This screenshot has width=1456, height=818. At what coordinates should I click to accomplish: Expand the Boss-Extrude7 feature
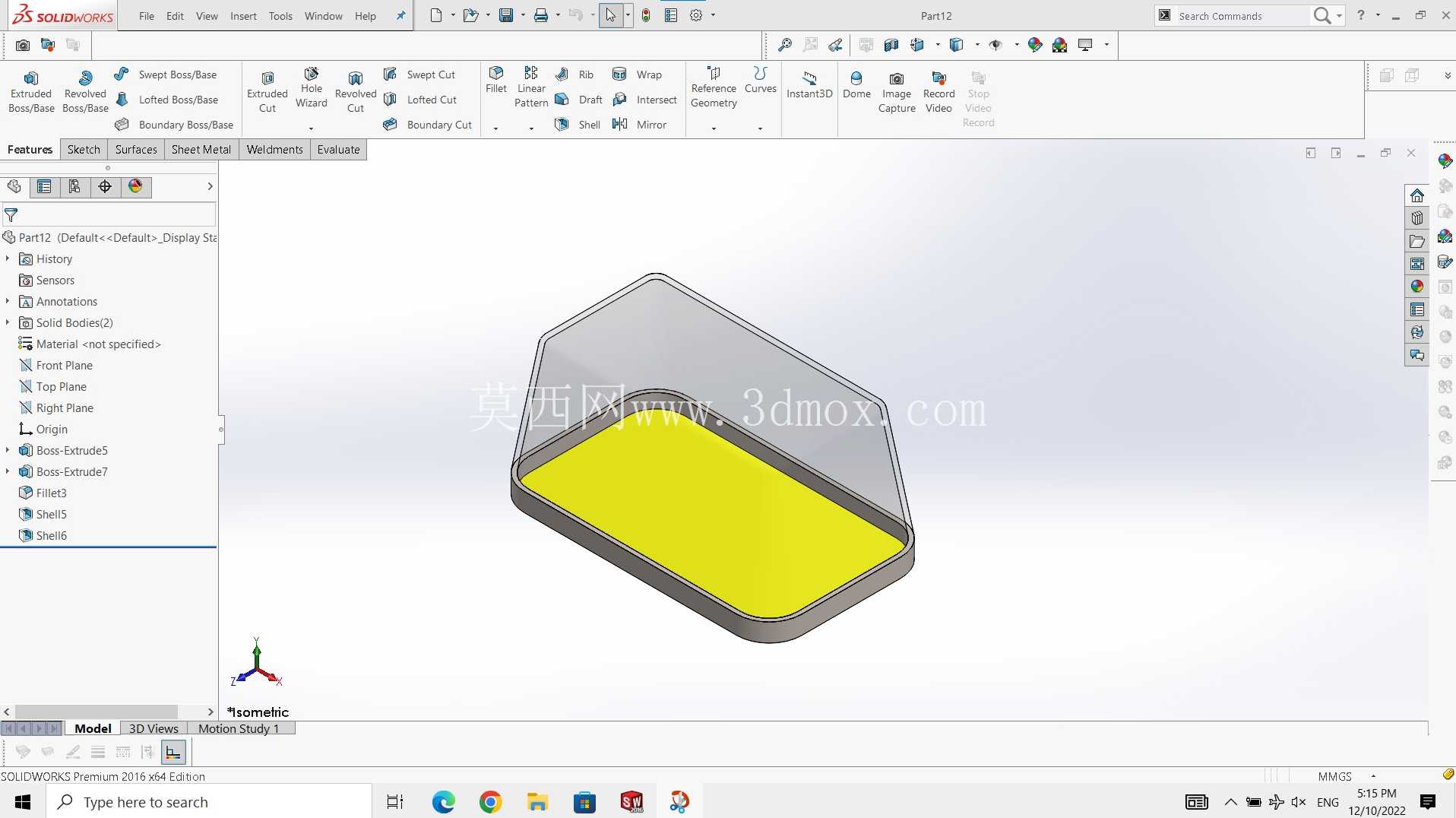8,472
